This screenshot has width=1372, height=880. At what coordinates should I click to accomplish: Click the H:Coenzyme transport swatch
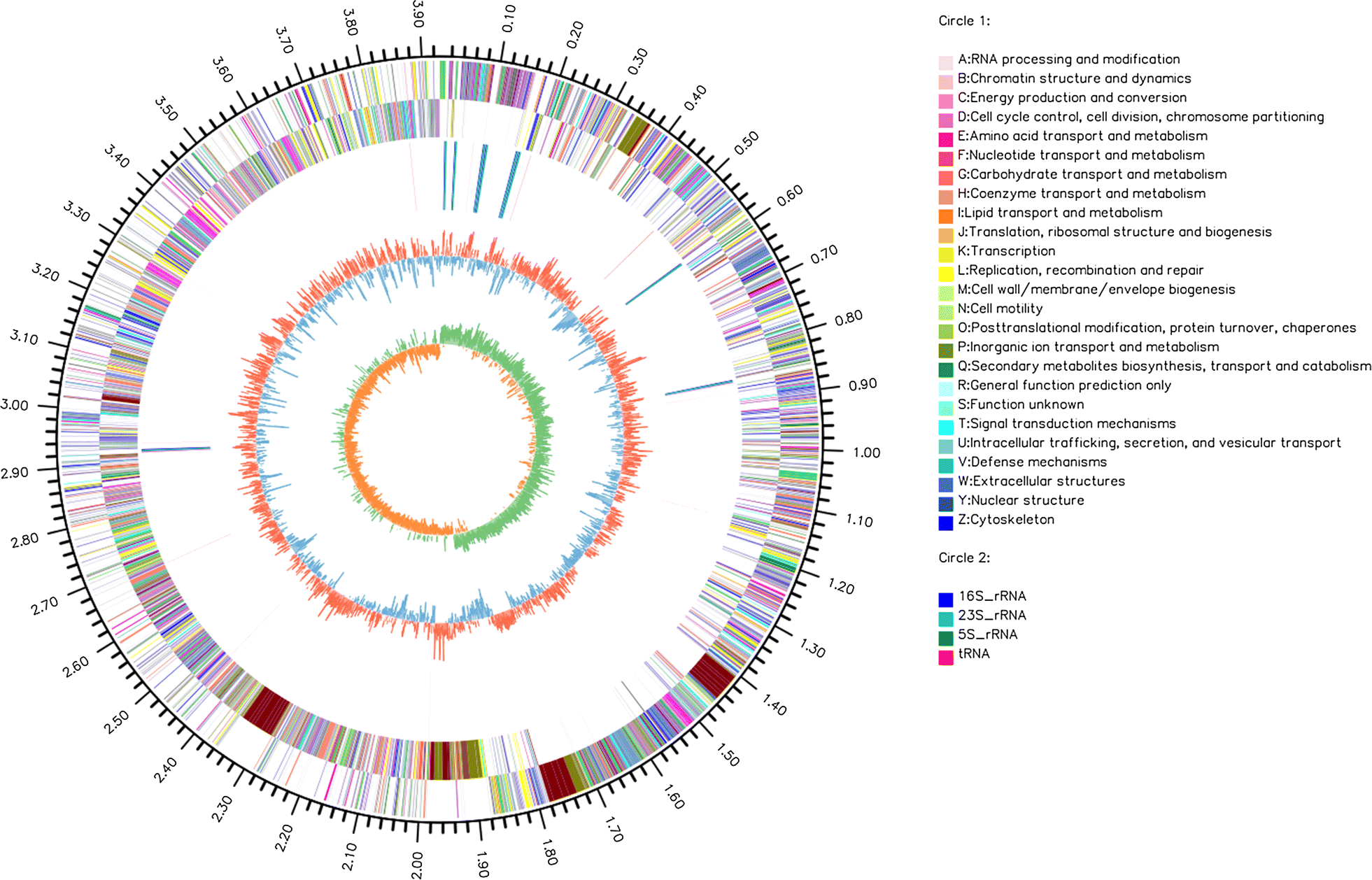click(x=945, y=197)
